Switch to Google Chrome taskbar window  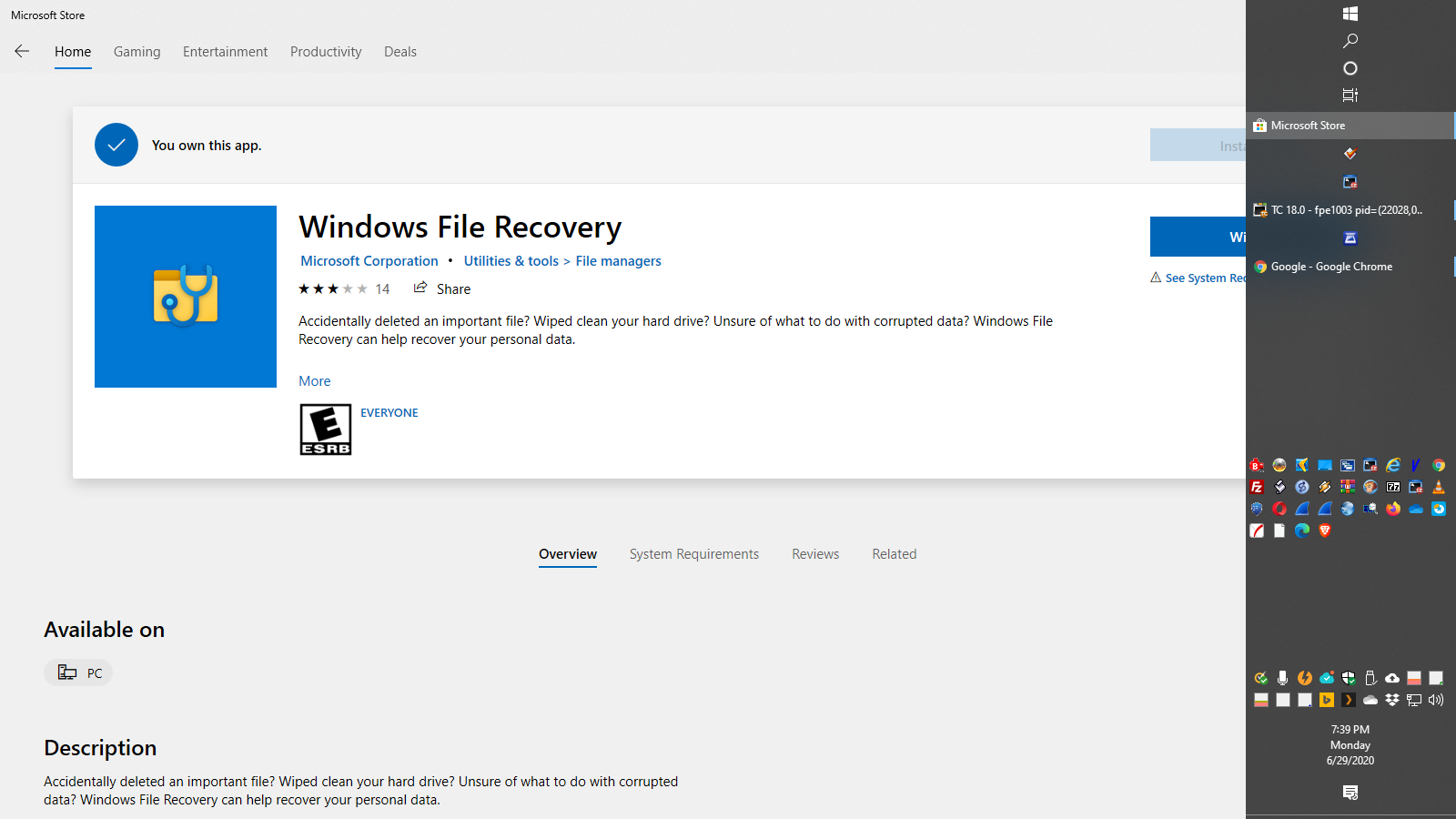click(1350, 267)
